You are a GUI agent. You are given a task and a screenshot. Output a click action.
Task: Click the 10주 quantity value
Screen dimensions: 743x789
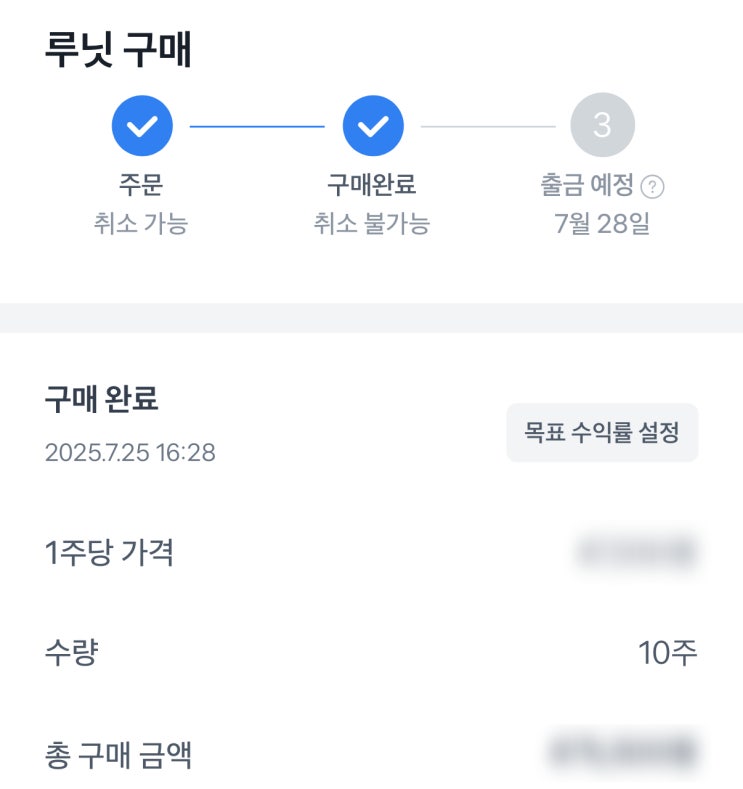click(667, 653)
